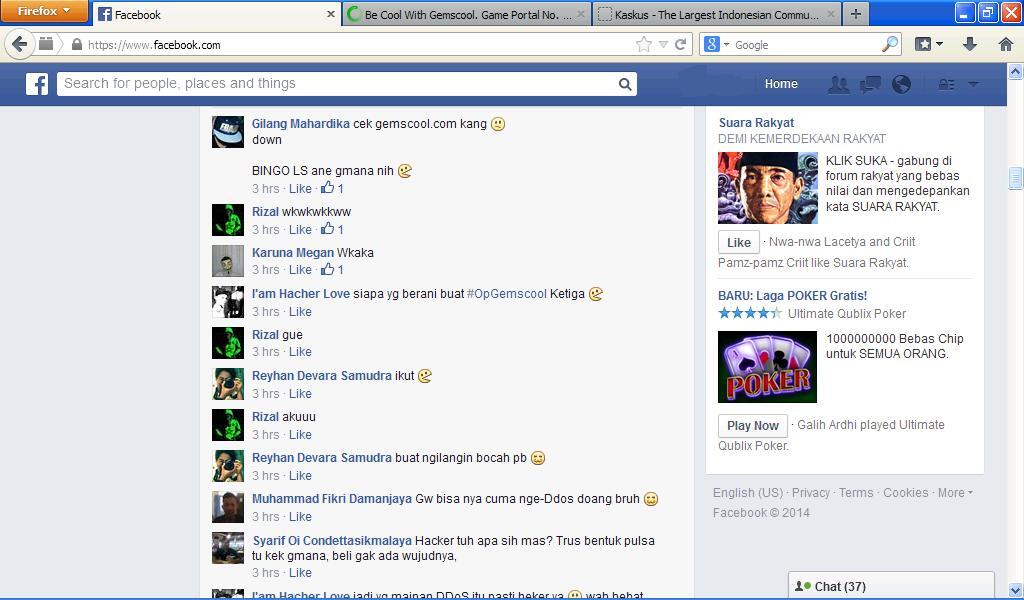Screen dimensions: 1024x600
Task: Open the Messages icon in the Facebook header
Action: coord(870,84)
